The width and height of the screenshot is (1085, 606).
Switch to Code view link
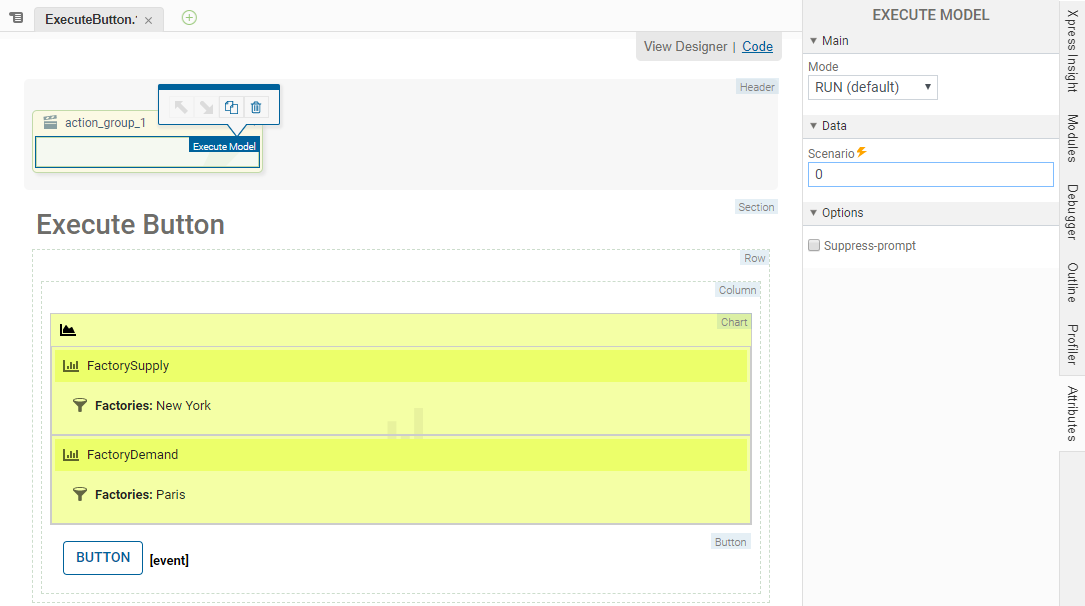[757, 46]
